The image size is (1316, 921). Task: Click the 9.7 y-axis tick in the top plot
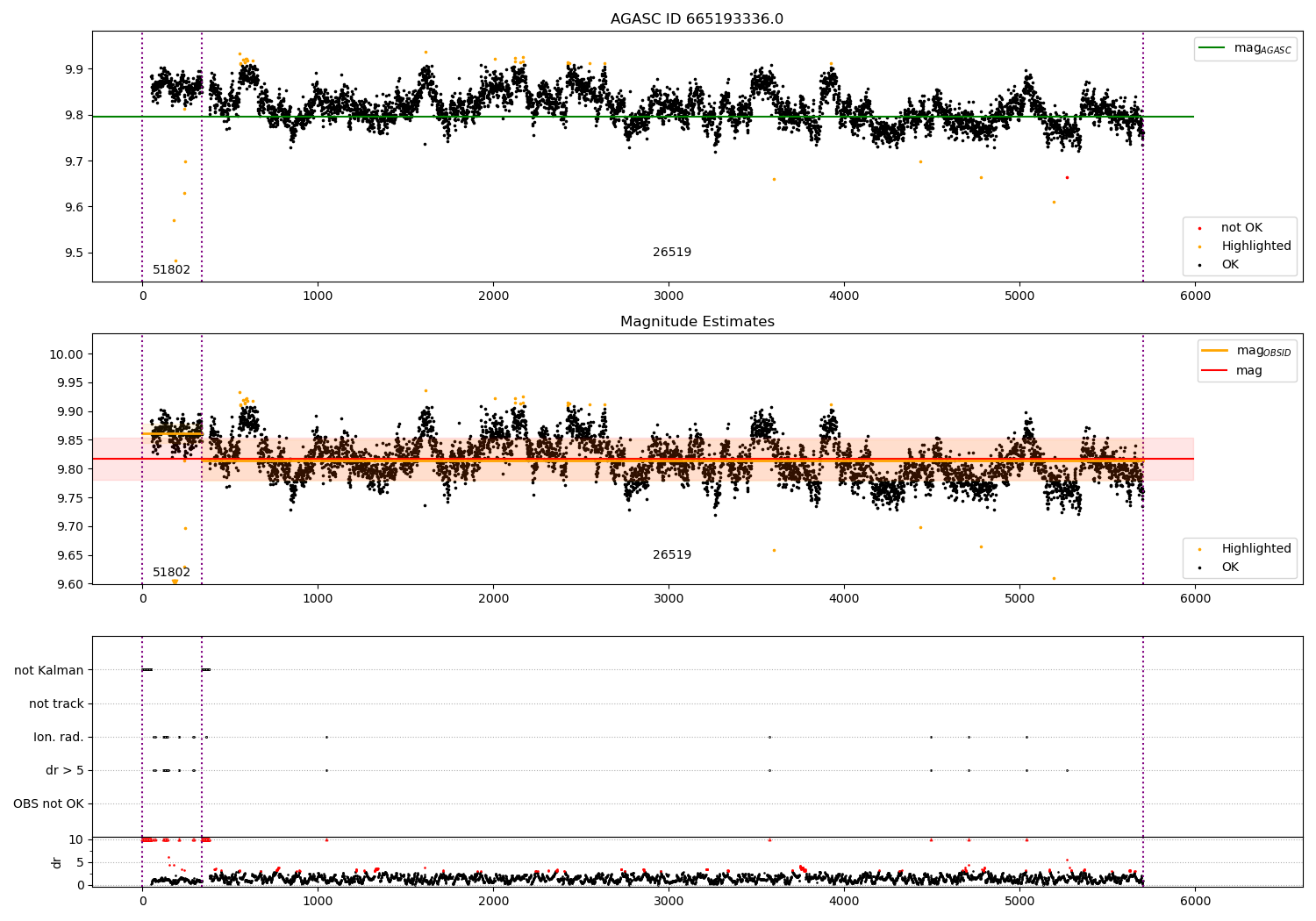[x=73, y=161]
